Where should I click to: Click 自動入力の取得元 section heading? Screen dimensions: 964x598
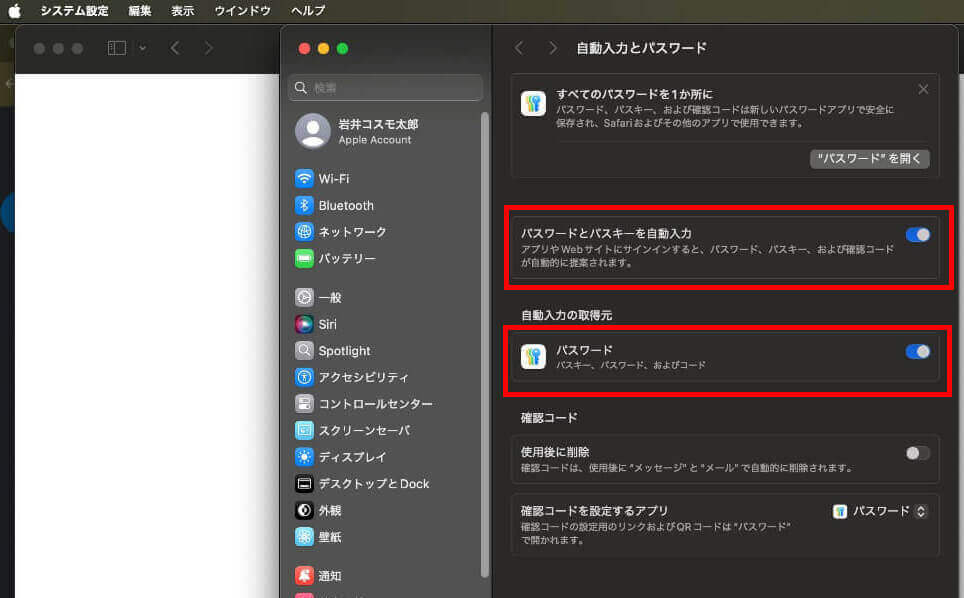coord(566,315)
